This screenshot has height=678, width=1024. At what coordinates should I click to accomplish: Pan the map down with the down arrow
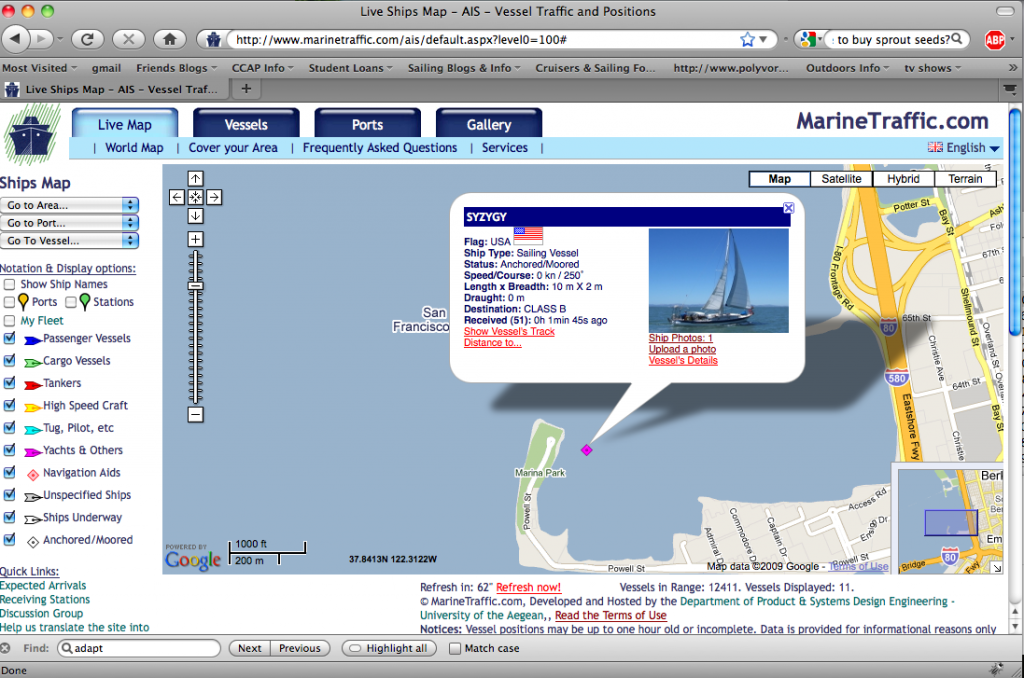(195, 216)
